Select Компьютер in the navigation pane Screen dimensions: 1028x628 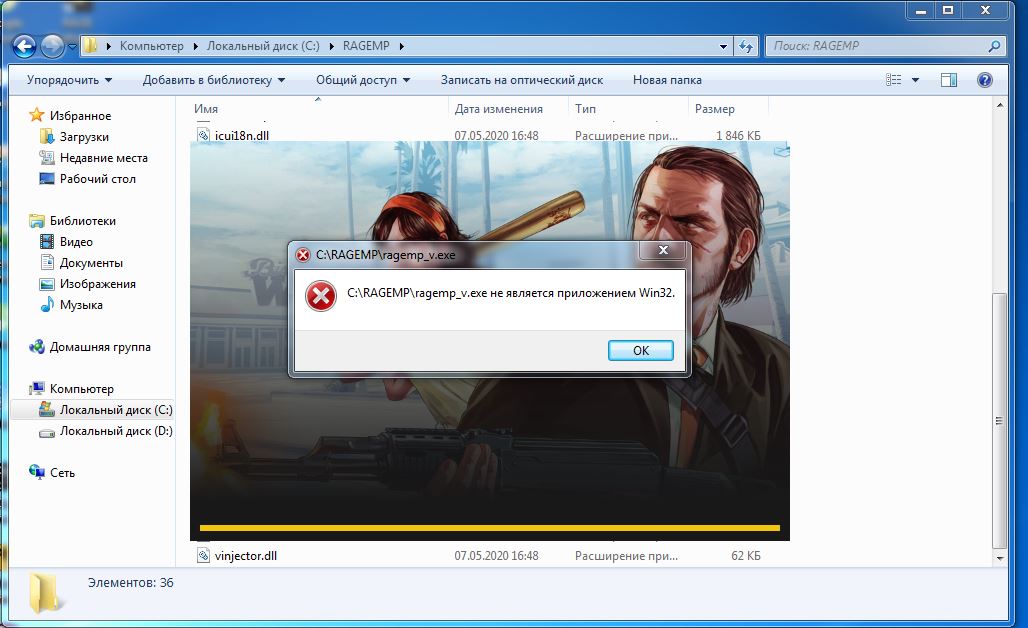[x=81, y=388]
